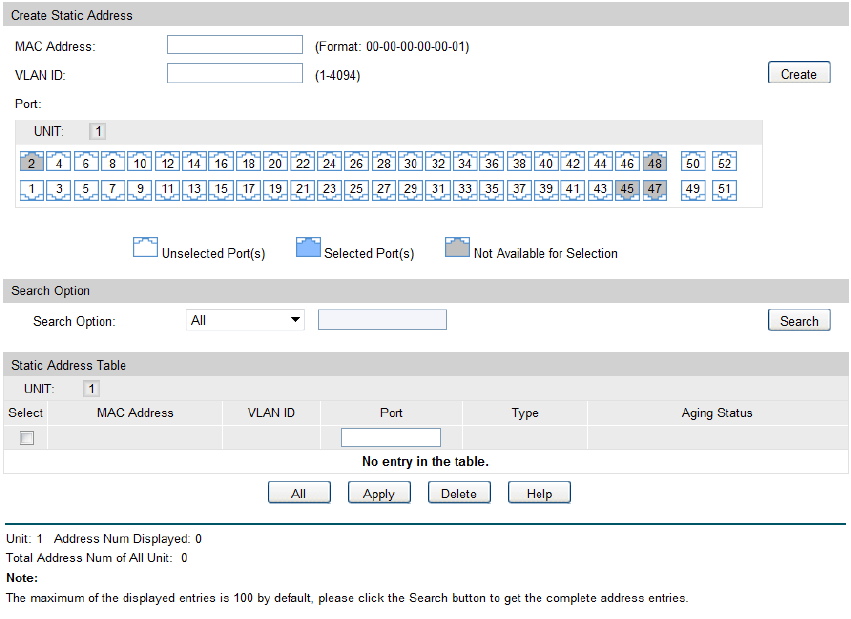The height and width of the screenshot is (619, 851).
Task: Select port 49 icon
Action: click(693, 190)
